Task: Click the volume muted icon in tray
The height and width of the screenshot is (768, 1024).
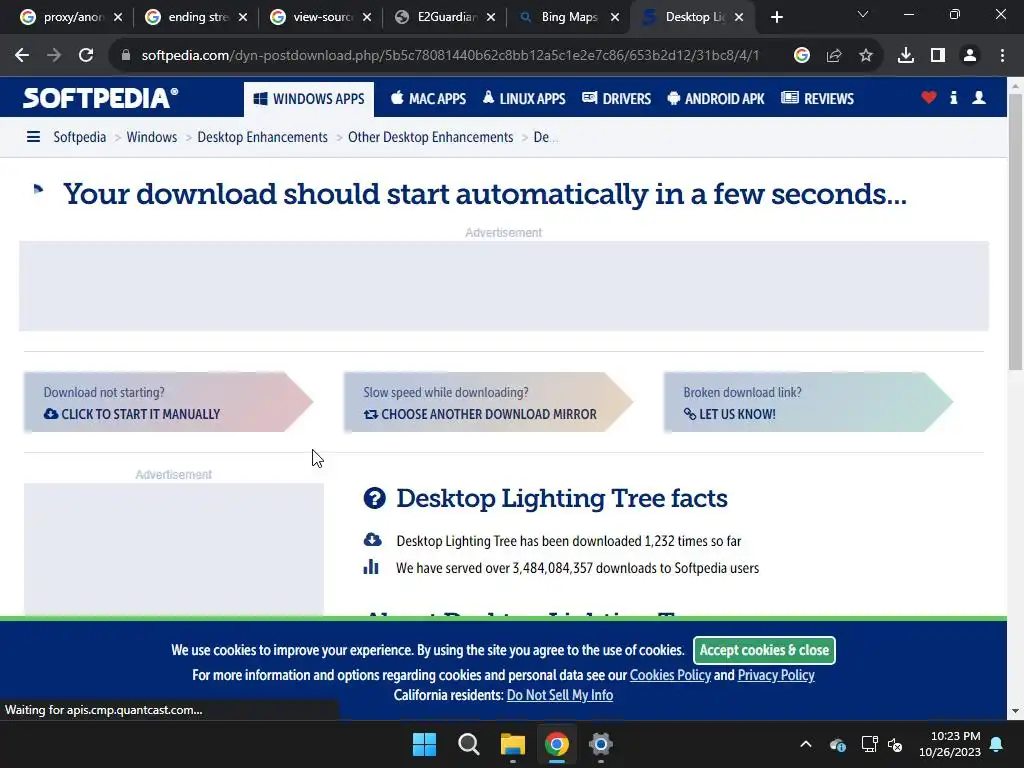Action: 895,744
